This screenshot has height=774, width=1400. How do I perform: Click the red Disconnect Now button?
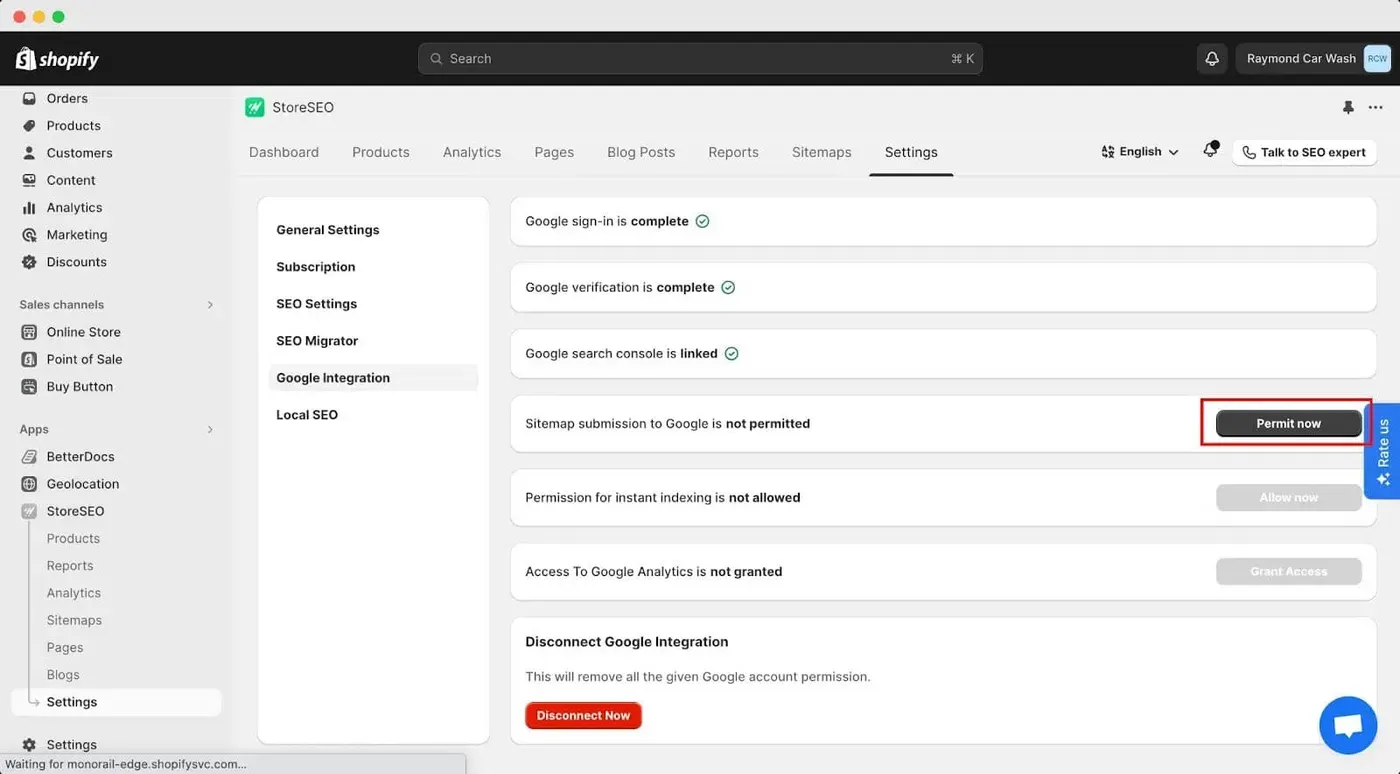tap(583, 716)
